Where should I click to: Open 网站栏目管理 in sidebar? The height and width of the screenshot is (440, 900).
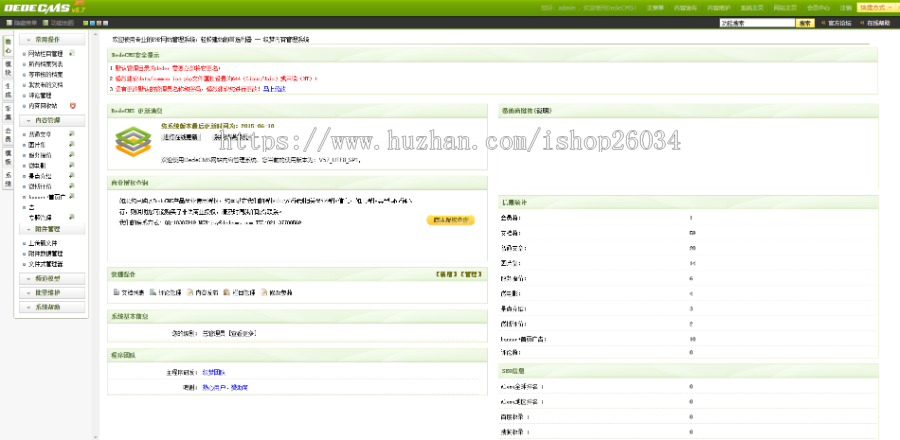45,53
